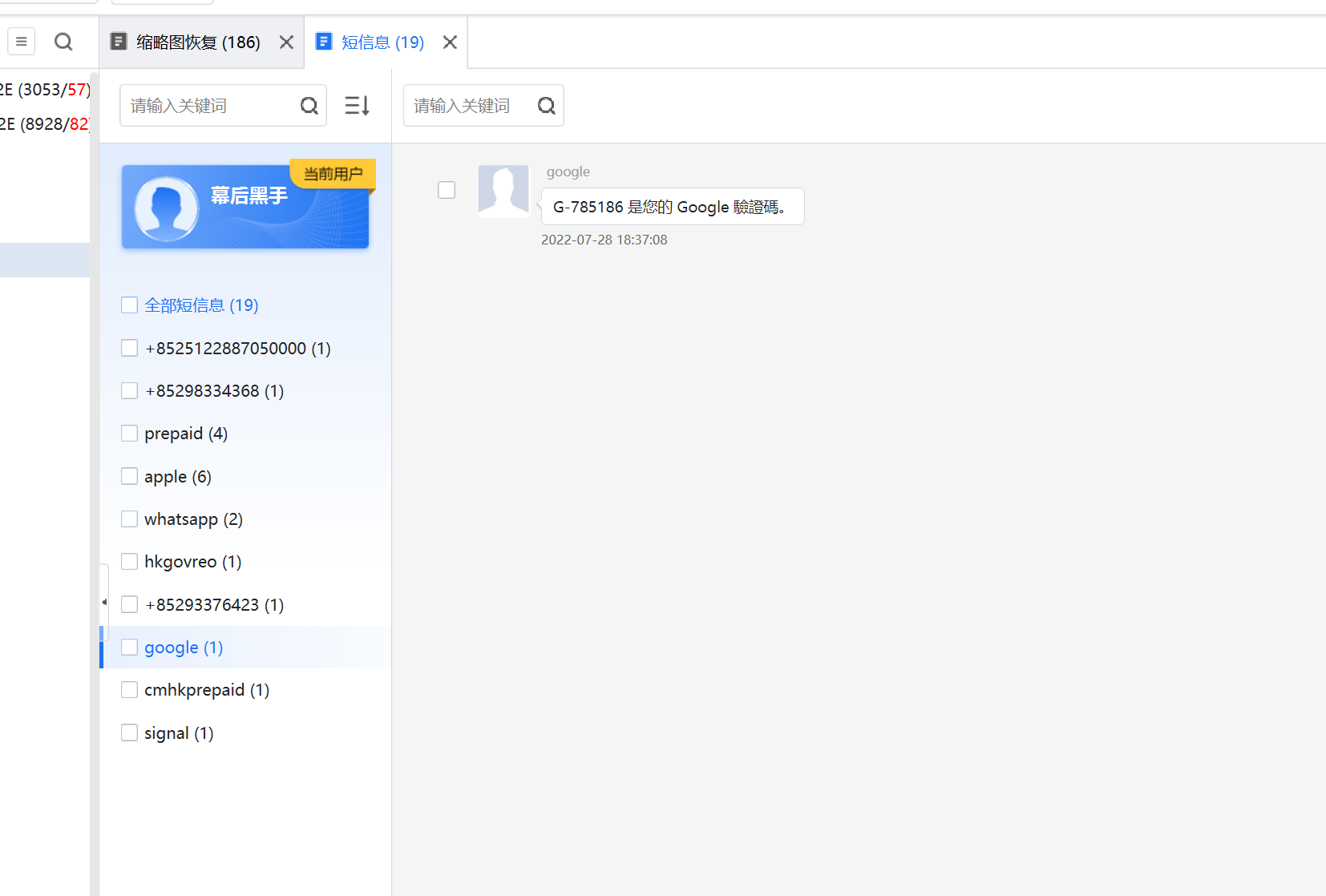
Task: Open +85293376423 (1) conversation
Action: 214,605
